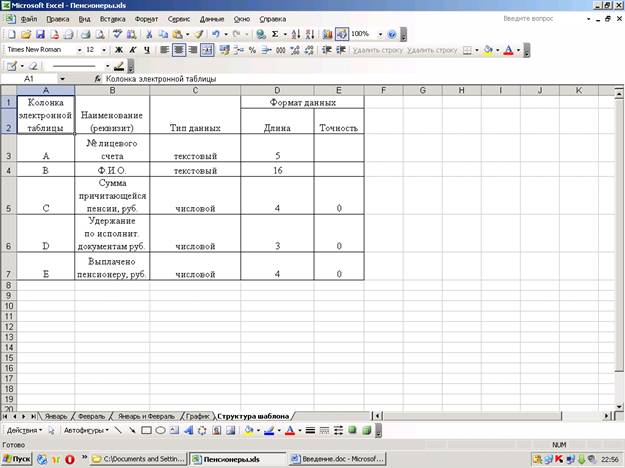Toggle bold formatting (Ж)
The image size is (625, 468).
click(119, 49)
